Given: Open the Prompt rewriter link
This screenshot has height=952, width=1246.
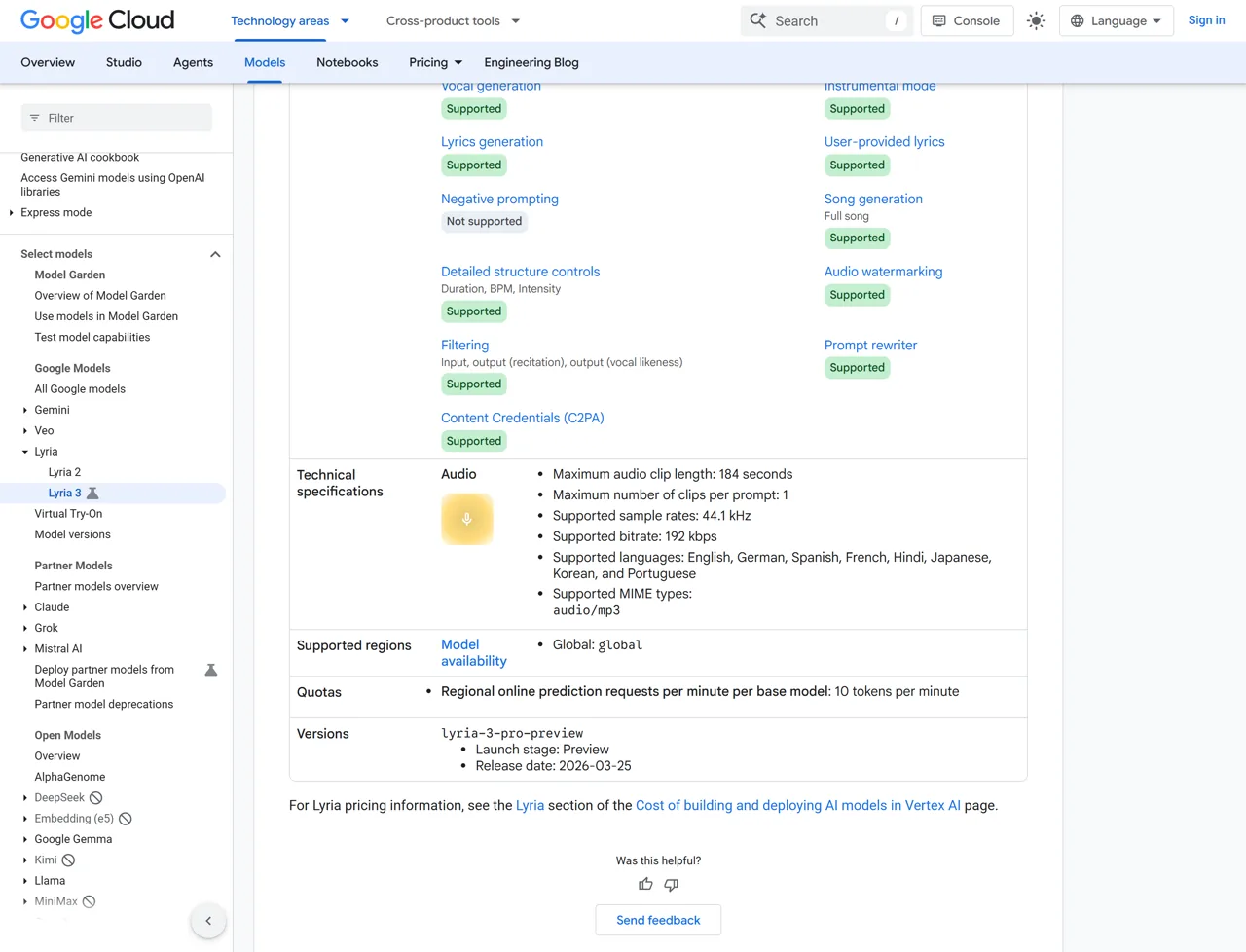Looking at the screenshot, I should pos(871,346).
